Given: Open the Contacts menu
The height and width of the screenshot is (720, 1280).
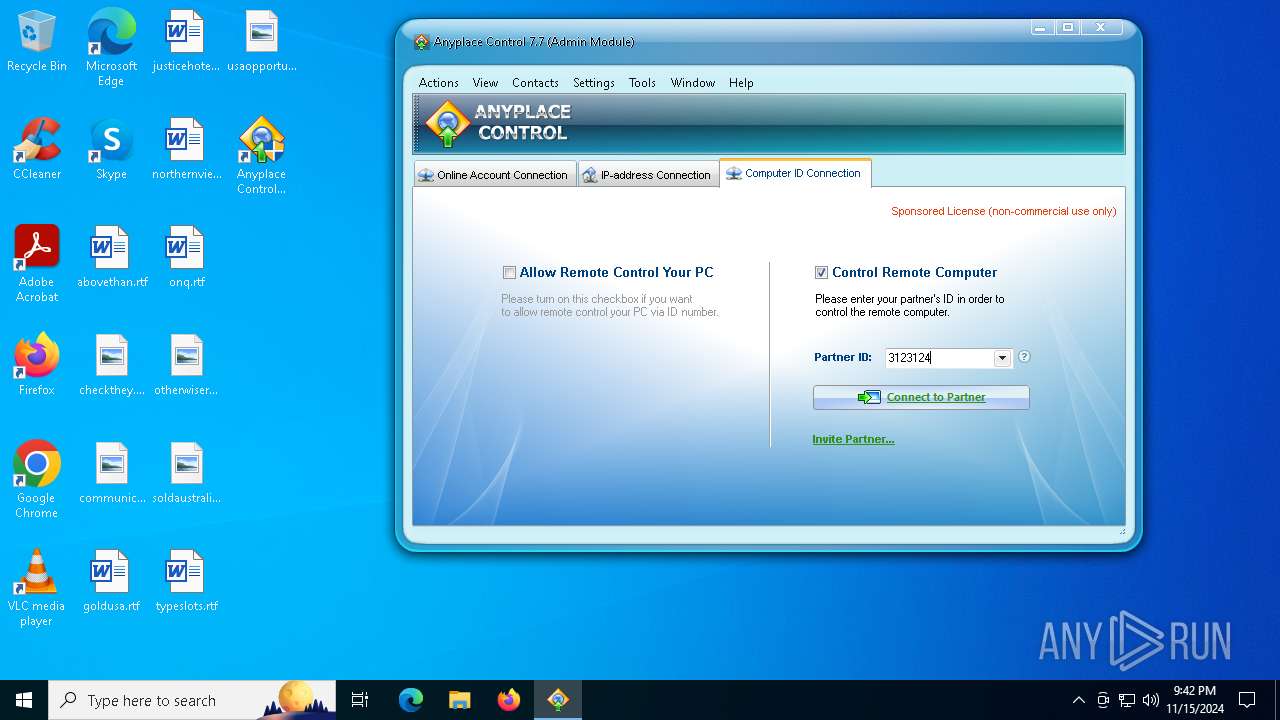Looking at the screenshot, I should click(535, 83).
